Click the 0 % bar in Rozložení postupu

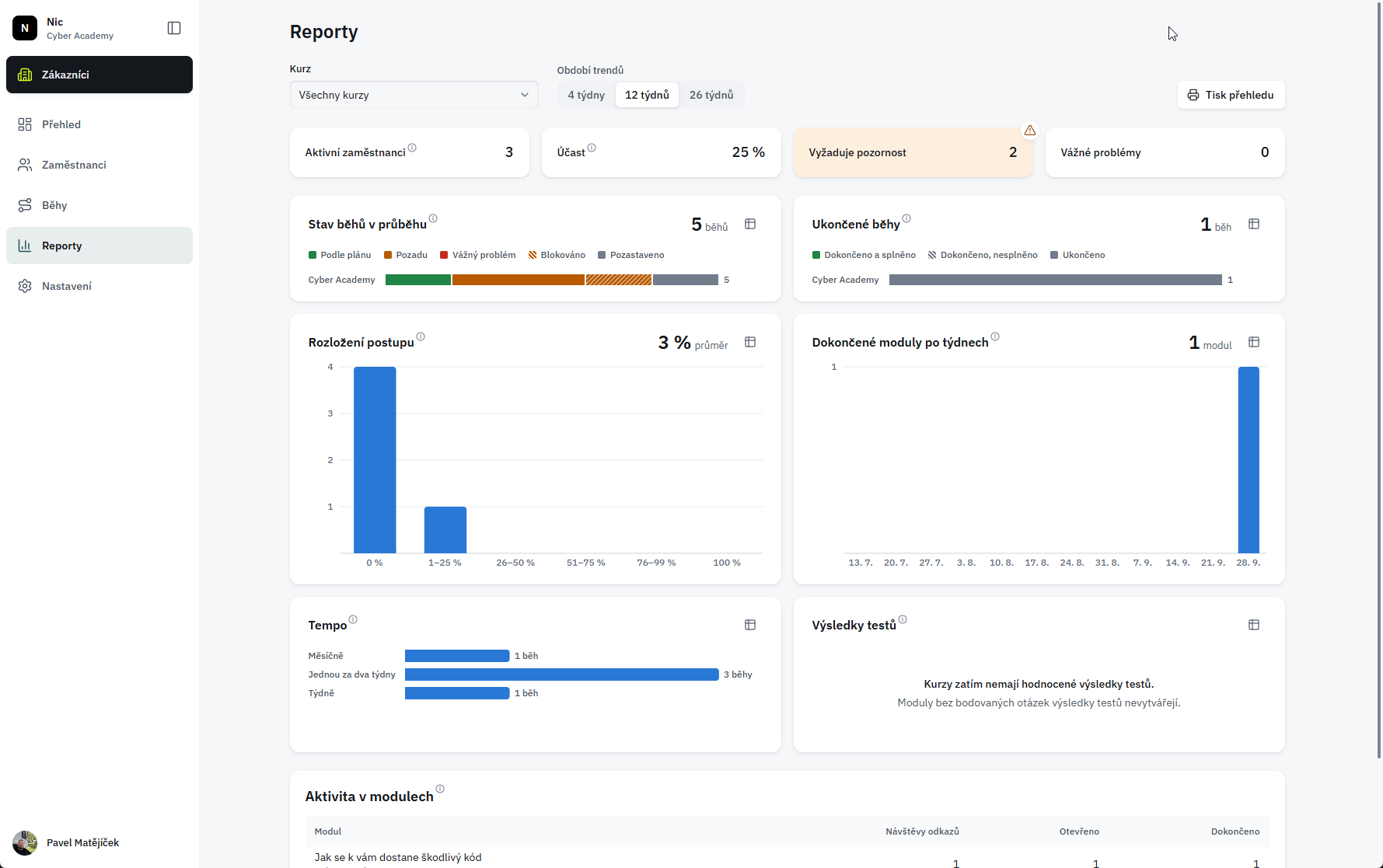(x=375, y=460)
